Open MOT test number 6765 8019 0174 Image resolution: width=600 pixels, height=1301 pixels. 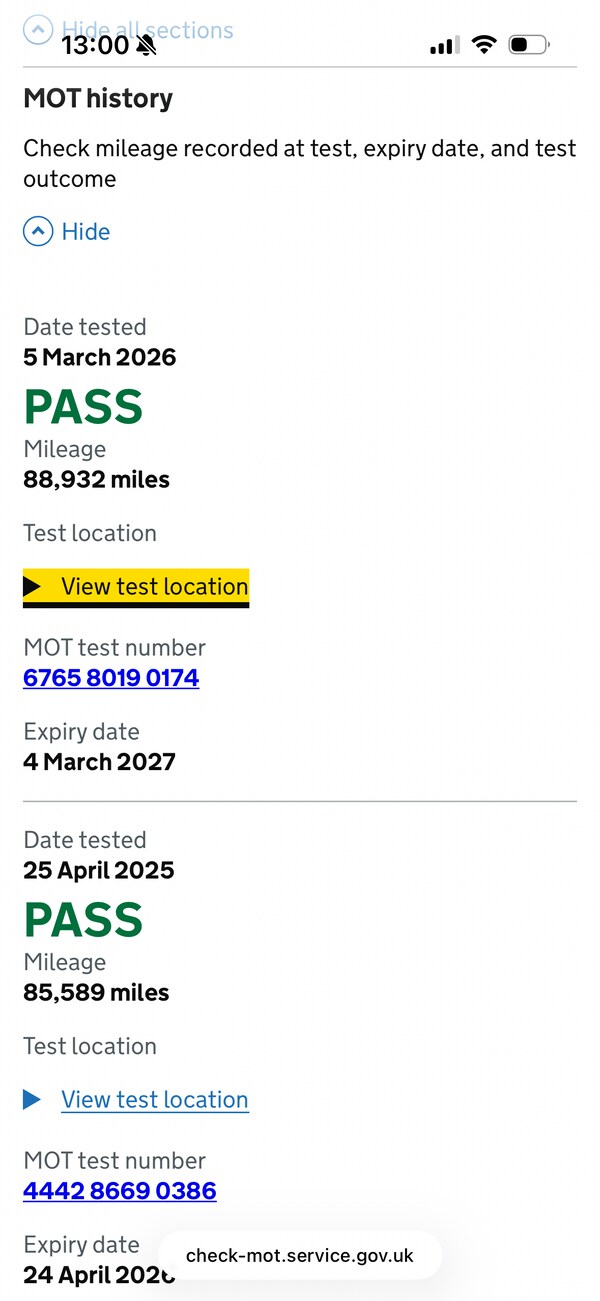111,678
